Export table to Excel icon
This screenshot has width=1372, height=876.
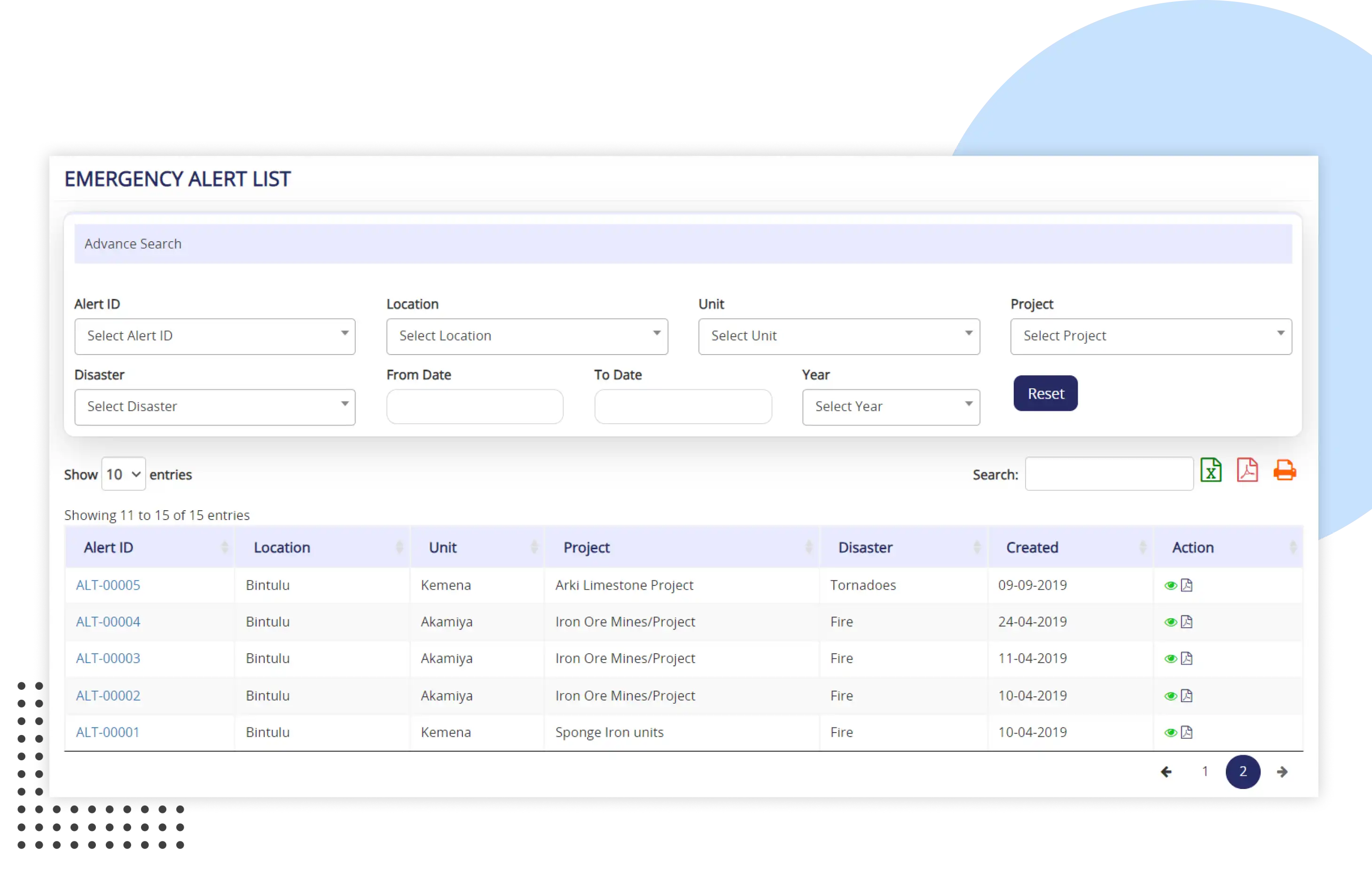click(1211, 471)
